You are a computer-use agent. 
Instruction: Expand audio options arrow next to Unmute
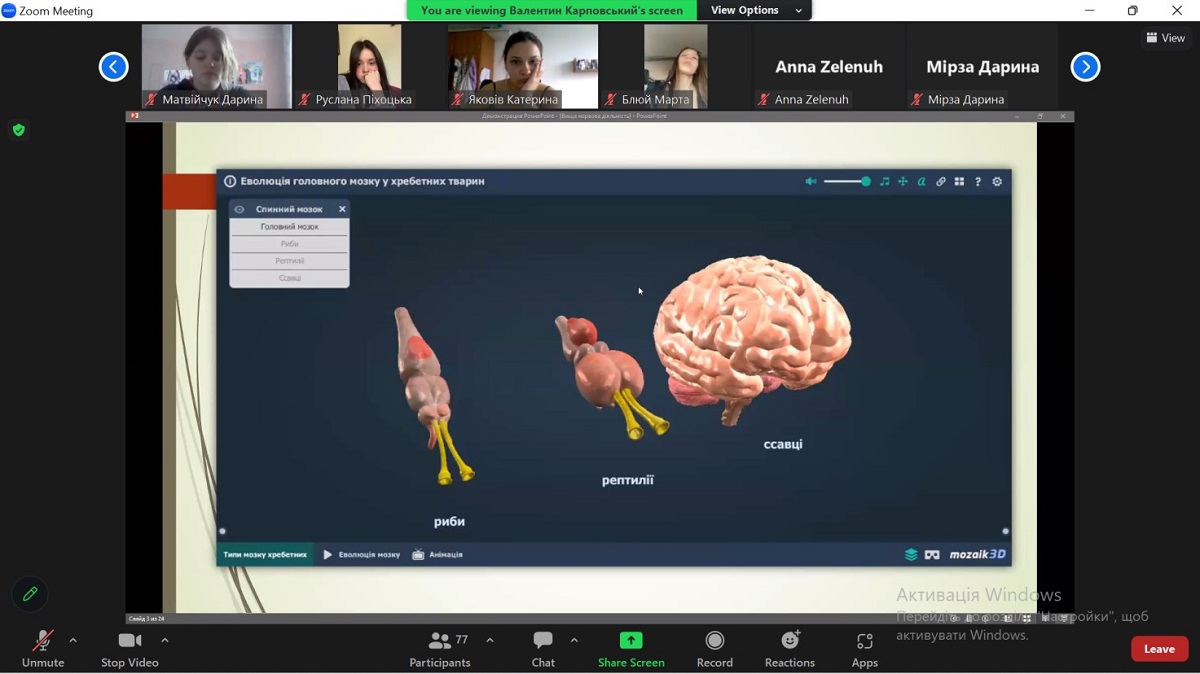click(73, 640)
